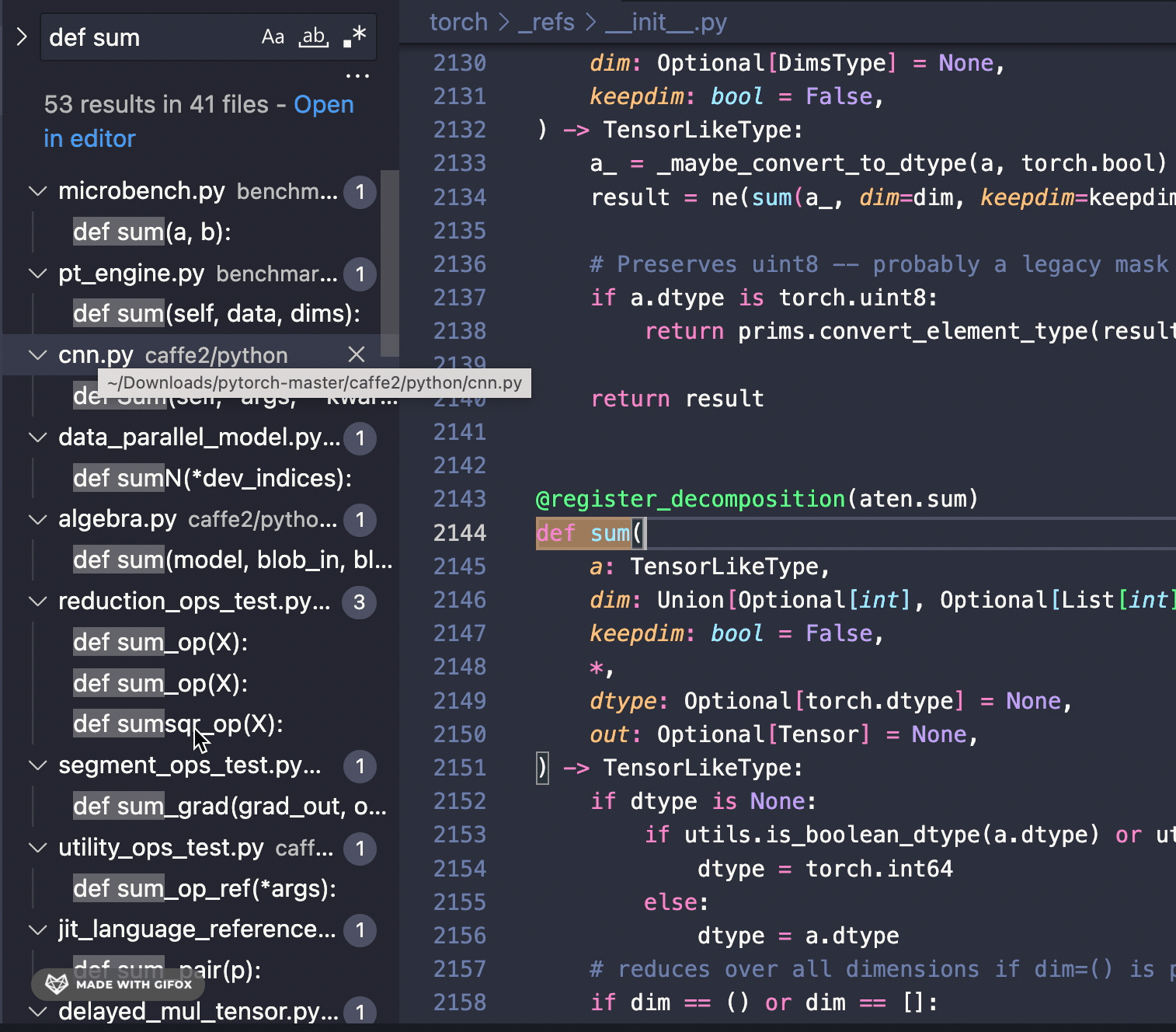This screenshot has width=1176, height=1032.
Task: Open the _refs breadcrumb dropdown
Action: [546, 22]
